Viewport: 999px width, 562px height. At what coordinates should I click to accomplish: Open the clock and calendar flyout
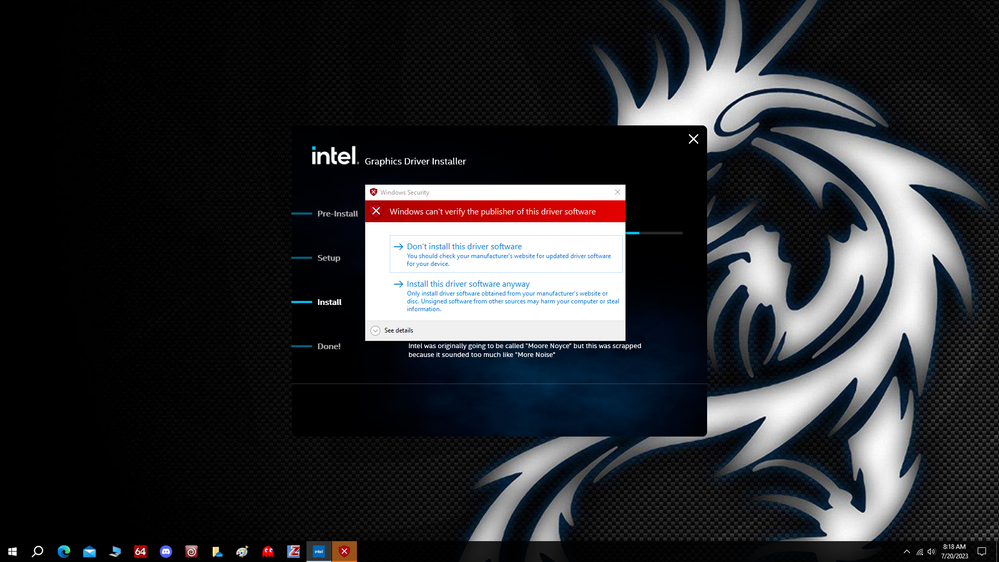point(954,551)
